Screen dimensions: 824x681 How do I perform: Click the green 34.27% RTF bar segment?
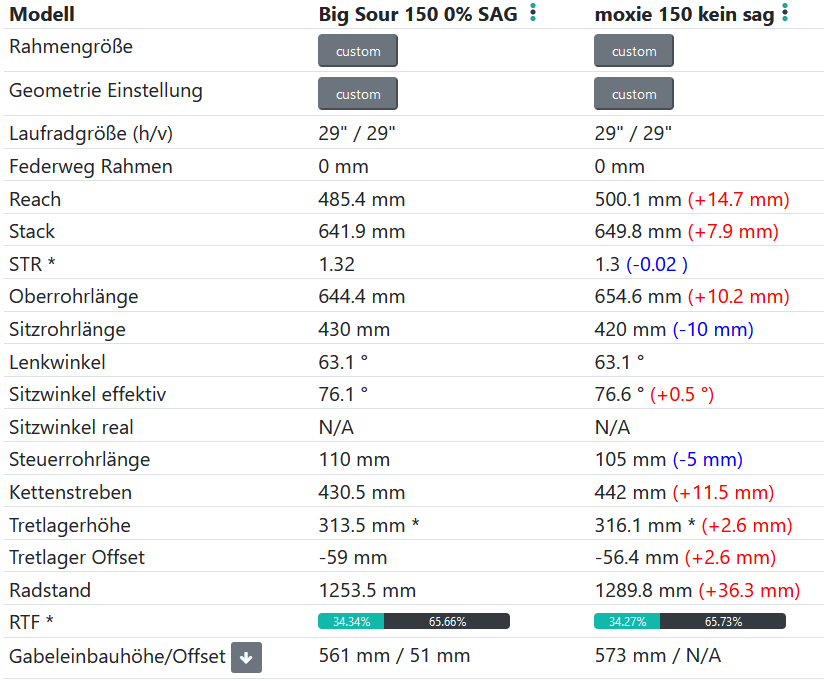627,621
